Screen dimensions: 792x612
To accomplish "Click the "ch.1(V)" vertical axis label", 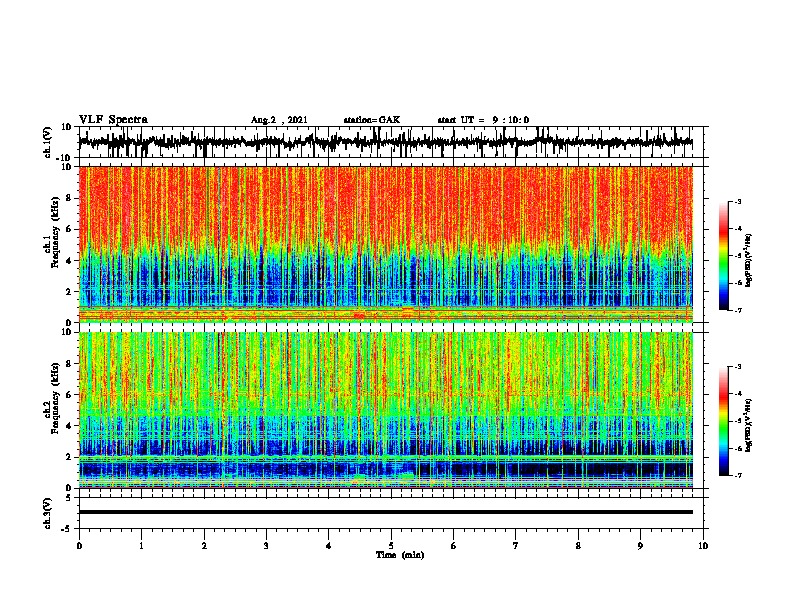I will [48, 142].
